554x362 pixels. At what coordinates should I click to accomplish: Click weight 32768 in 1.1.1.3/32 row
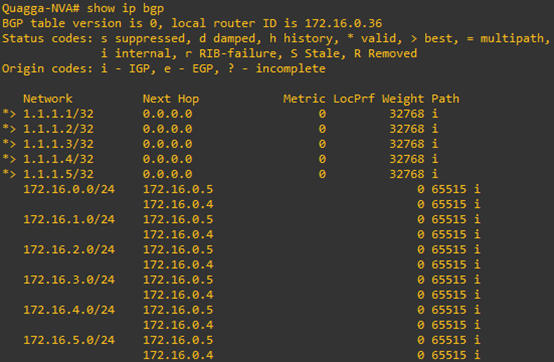coord(407,144)
